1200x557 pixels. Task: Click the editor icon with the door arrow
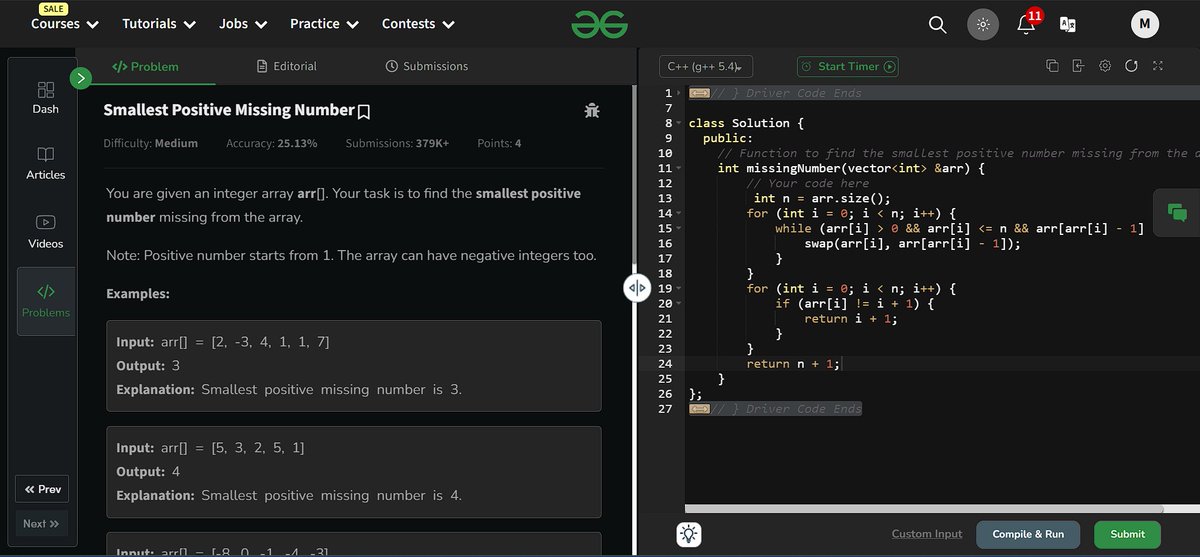1078,66
